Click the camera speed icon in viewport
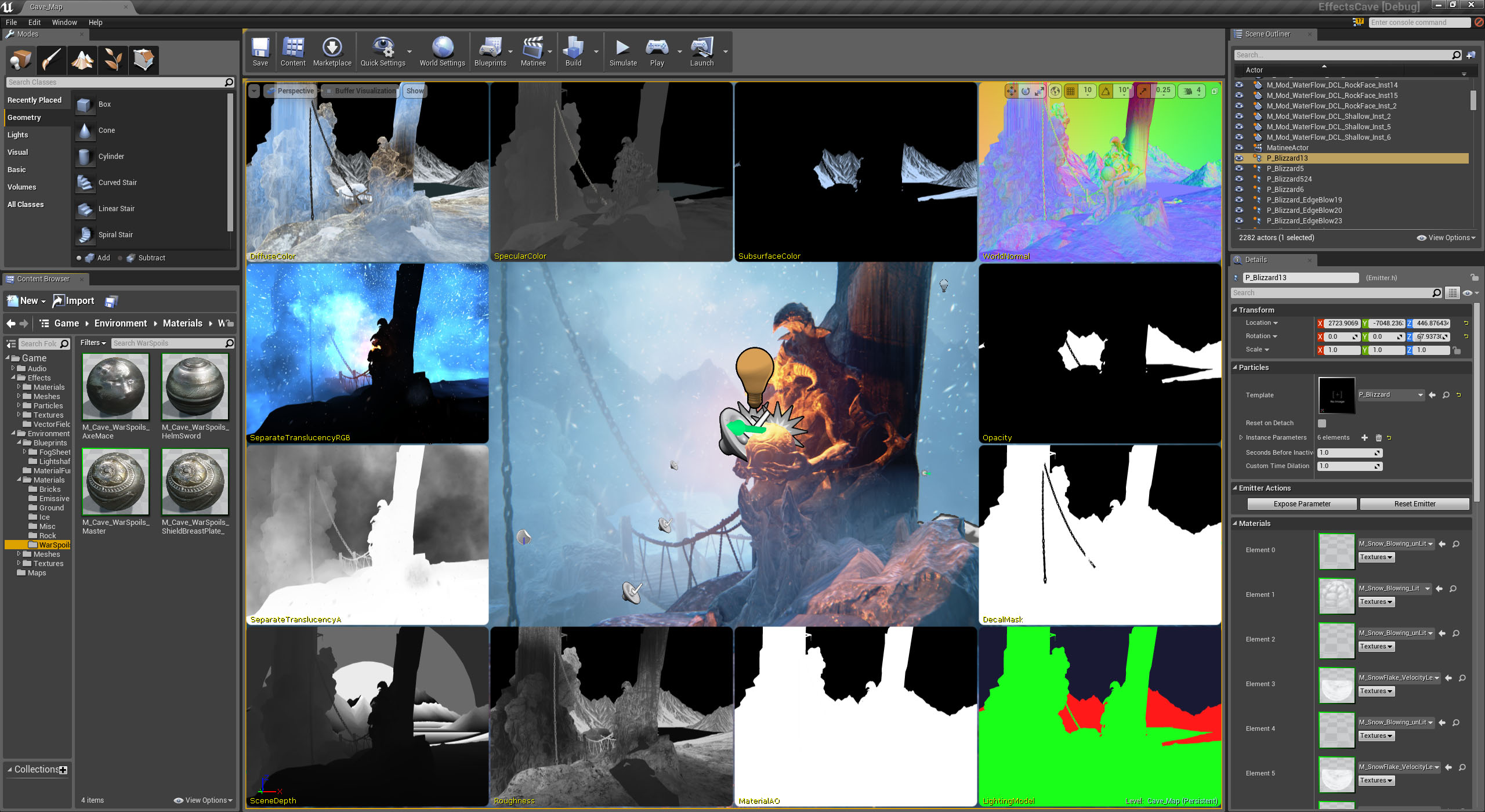The height and width of the screenshot is (812, 1485). 1188,91
